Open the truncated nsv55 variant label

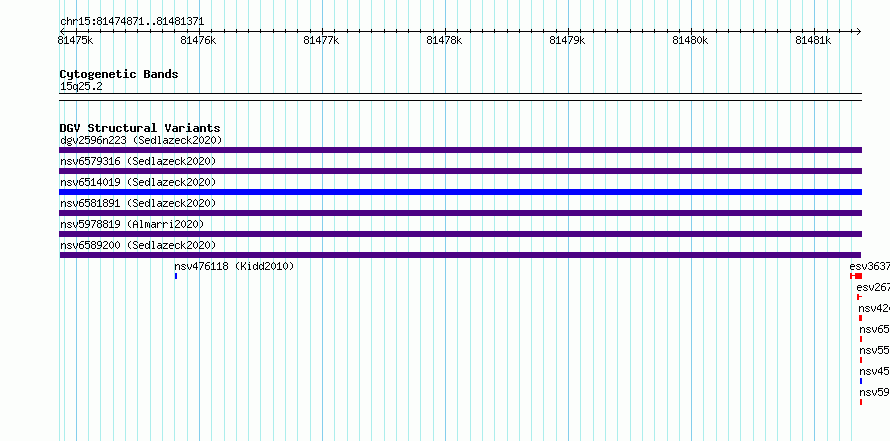(x=875, y=350)
